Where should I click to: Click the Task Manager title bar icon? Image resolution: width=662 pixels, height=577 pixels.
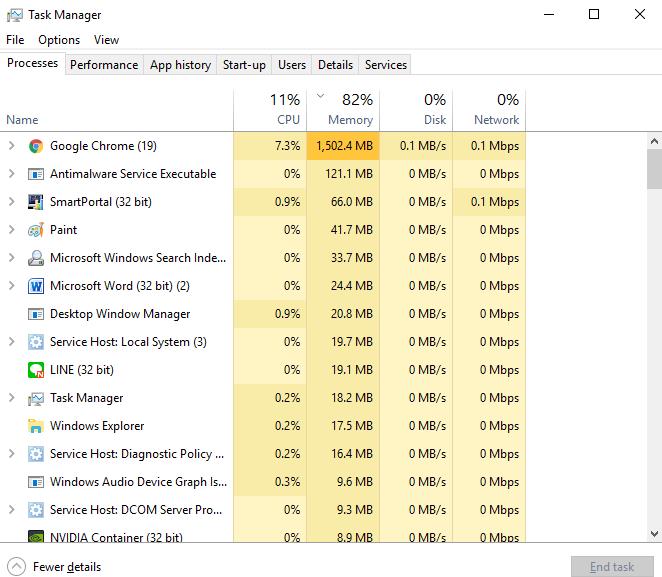[15, 15]
